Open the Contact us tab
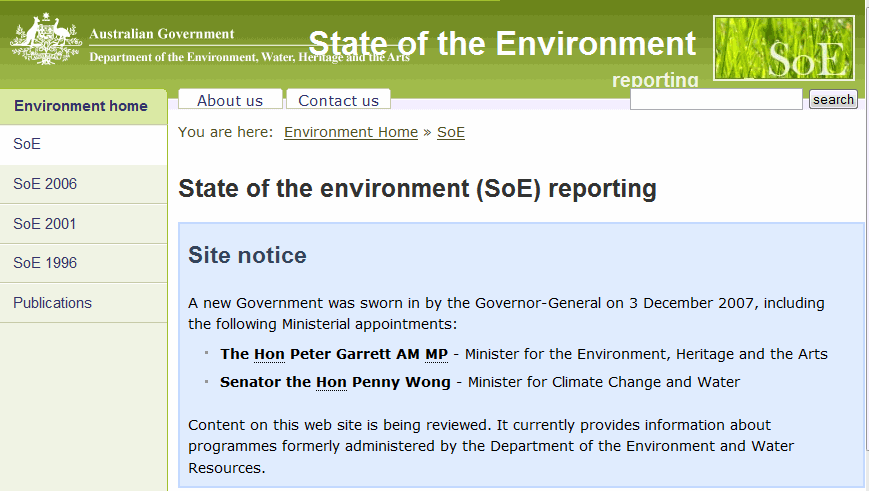Image resolution: width=869 pixels, height=491 pixels. 338,100
